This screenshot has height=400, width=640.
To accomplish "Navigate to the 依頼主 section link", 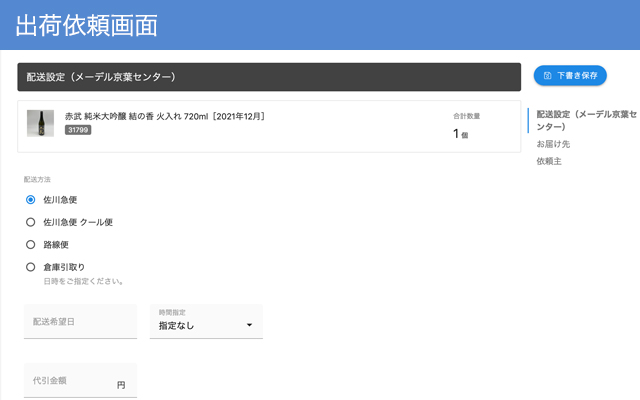I will point(549,161).
